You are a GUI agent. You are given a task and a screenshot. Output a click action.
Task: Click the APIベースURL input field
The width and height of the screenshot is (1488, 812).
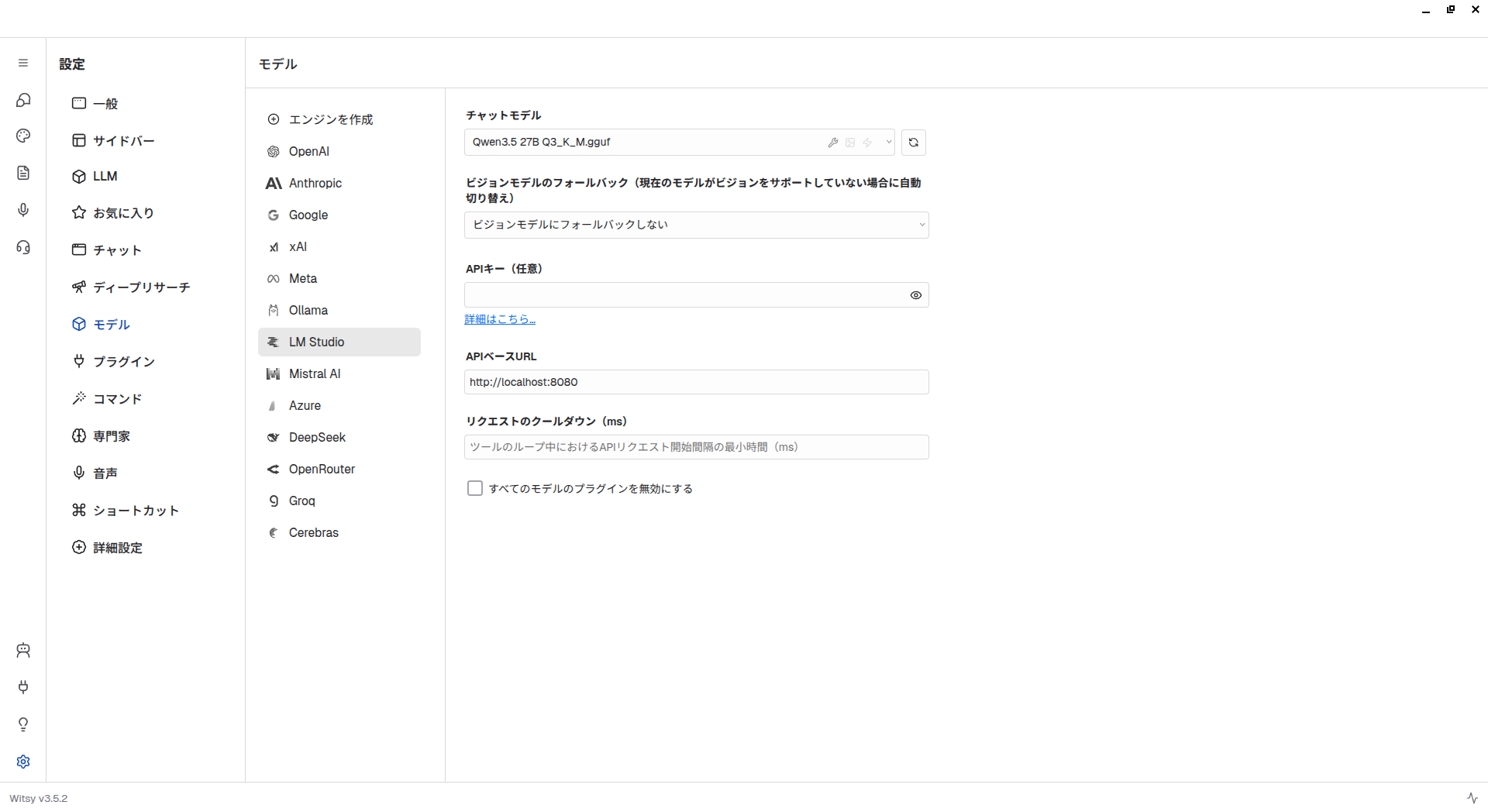696,382
